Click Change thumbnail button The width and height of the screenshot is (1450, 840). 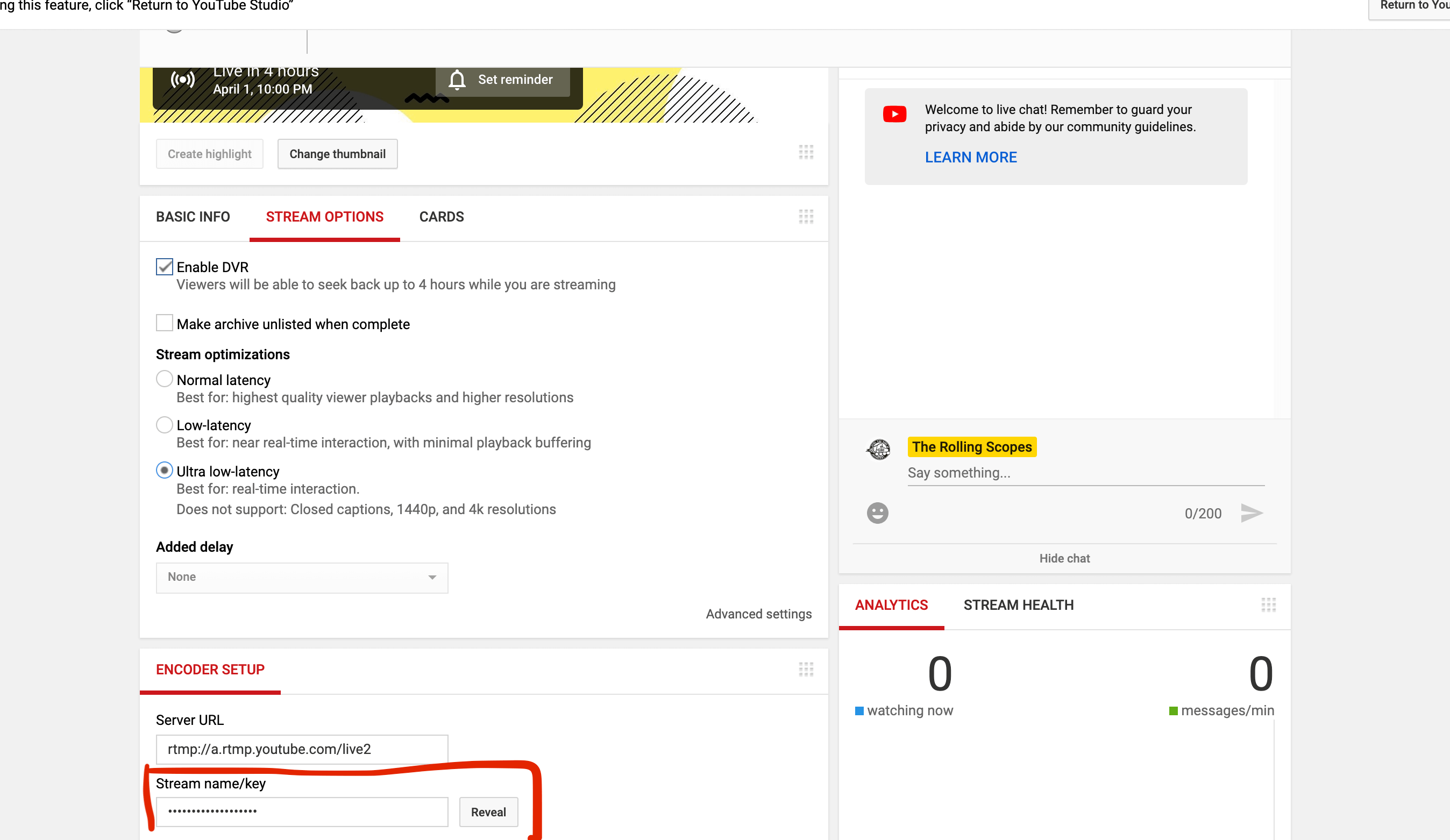pyautogui.click(x=337, y=154)
